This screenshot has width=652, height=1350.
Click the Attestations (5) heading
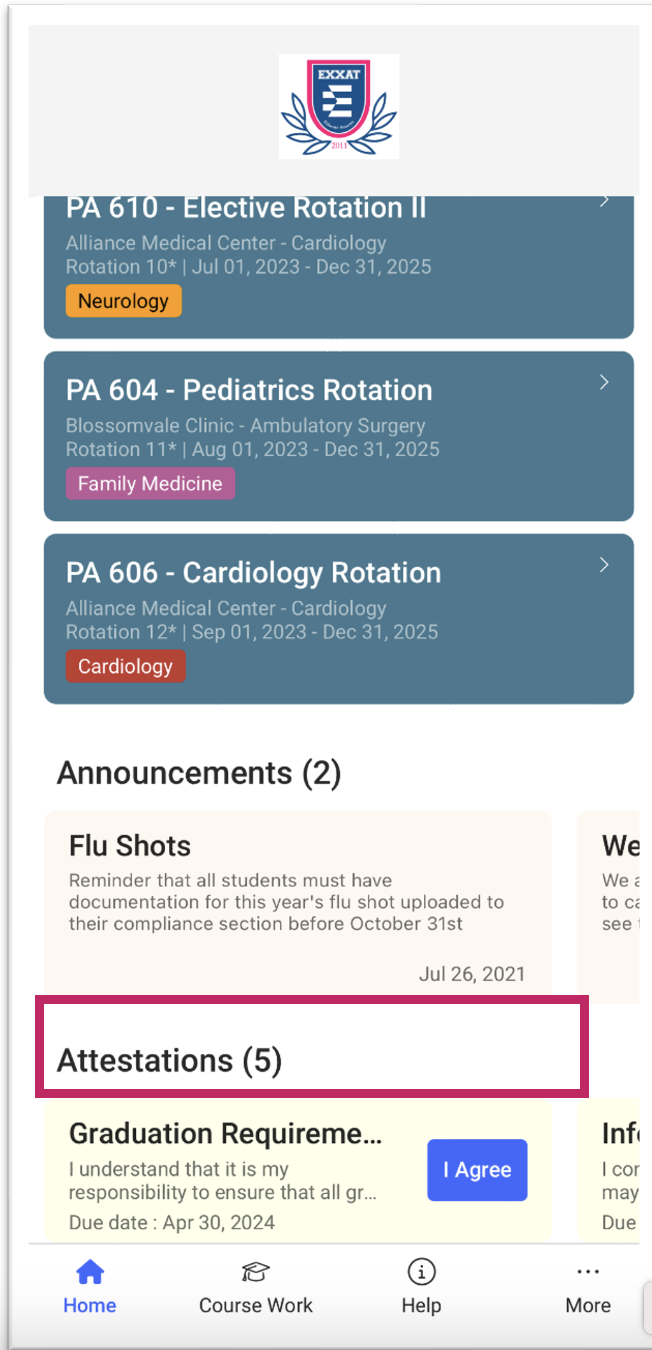point(169,1061)
